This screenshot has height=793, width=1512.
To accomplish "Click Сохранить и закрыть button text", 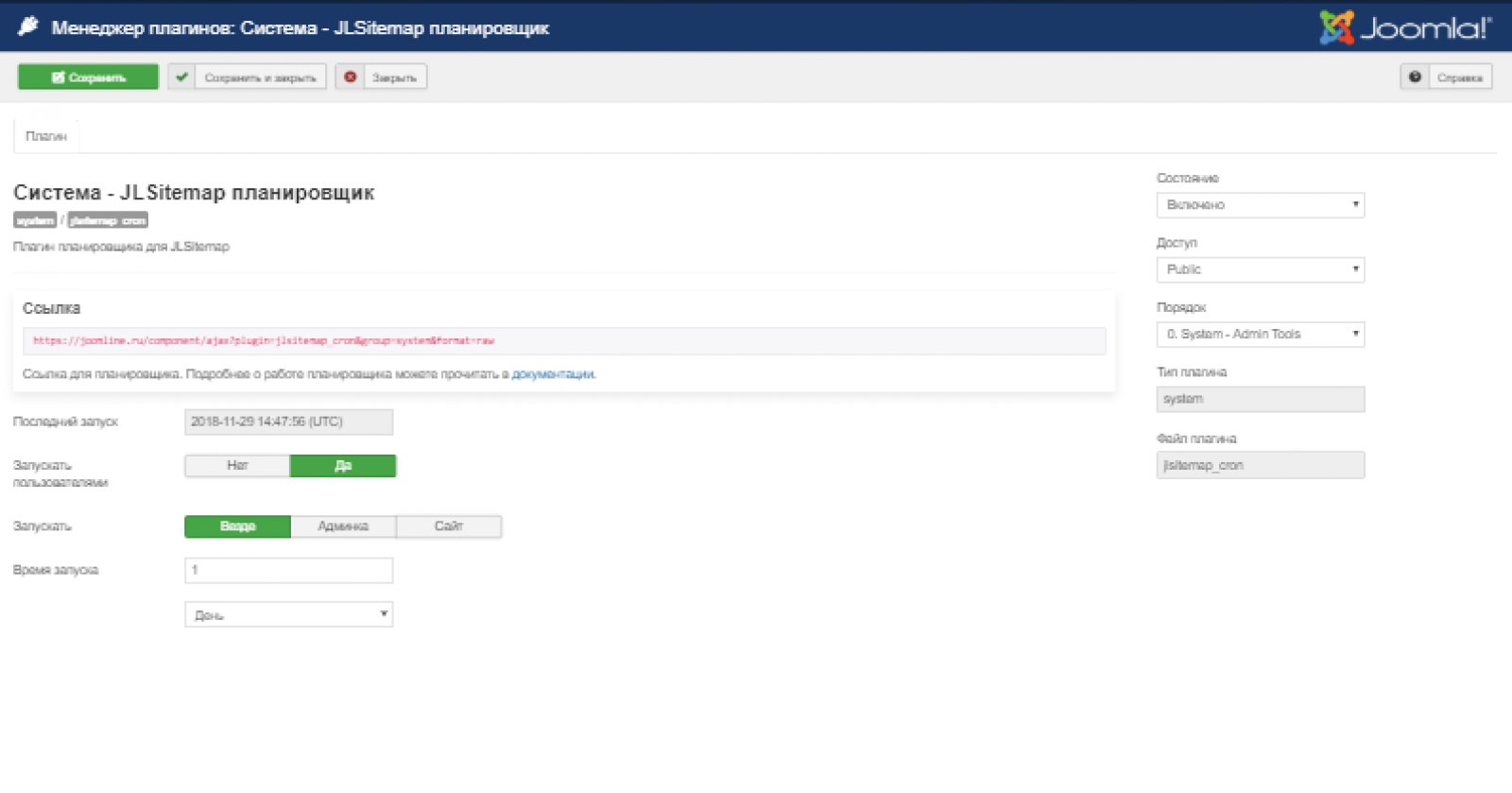I will click(x=261, y=78).
